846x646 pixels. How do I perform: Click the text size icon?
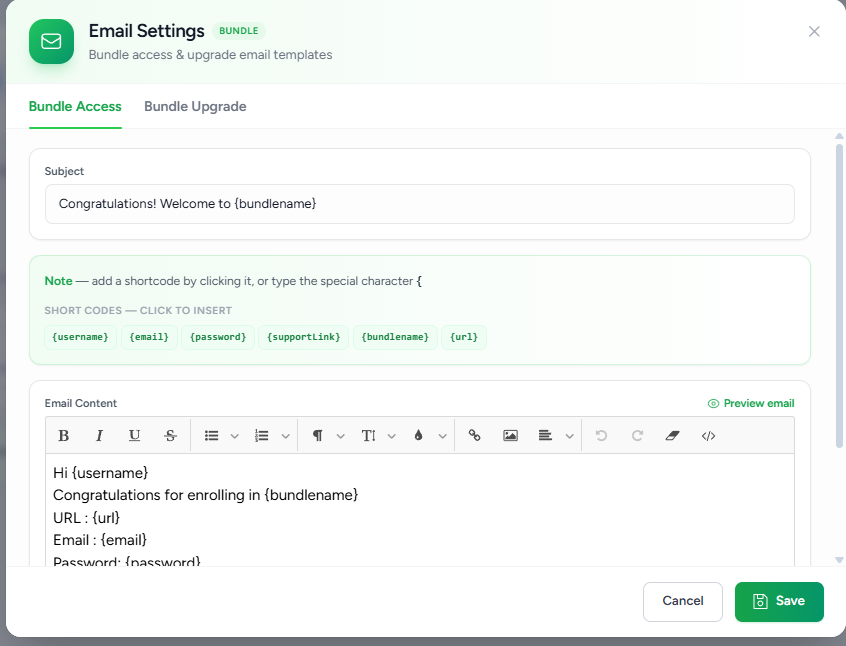pyautogui.click(x=369, y=436)
